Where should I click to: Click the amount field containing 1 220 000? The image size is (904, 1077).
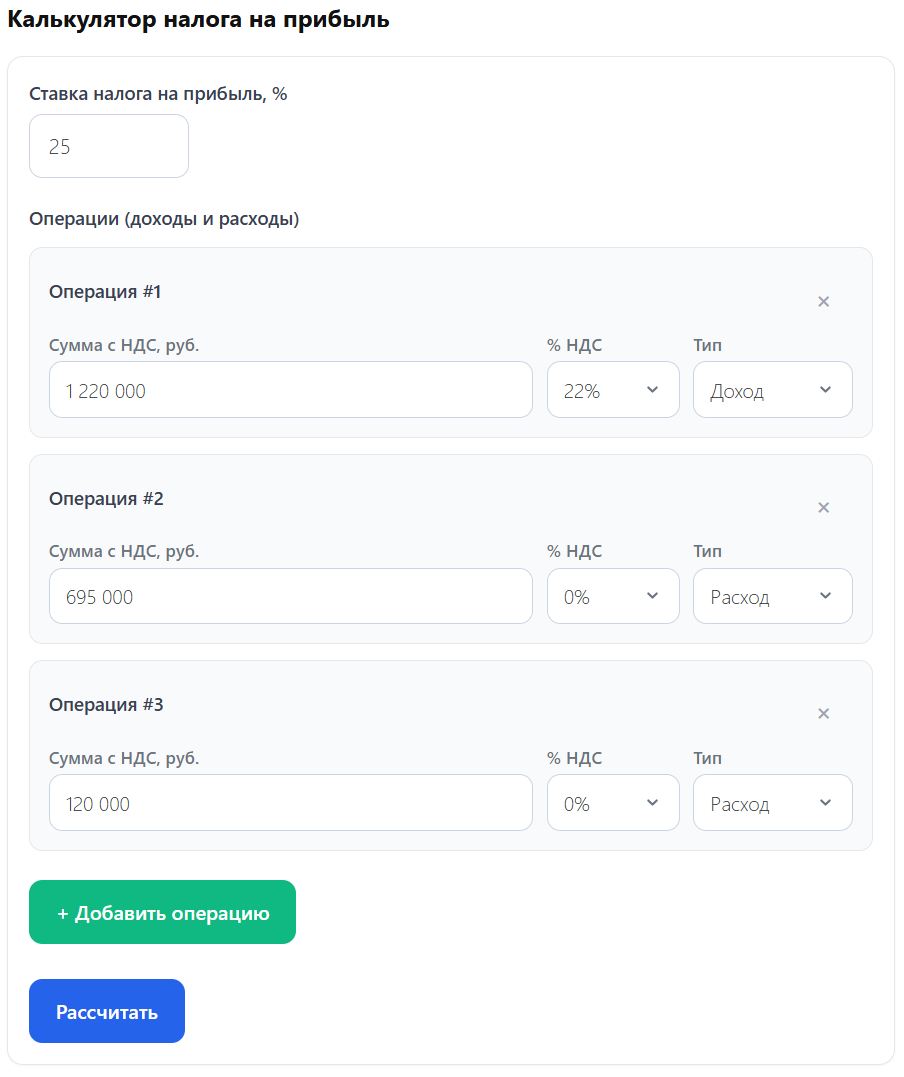290,390
